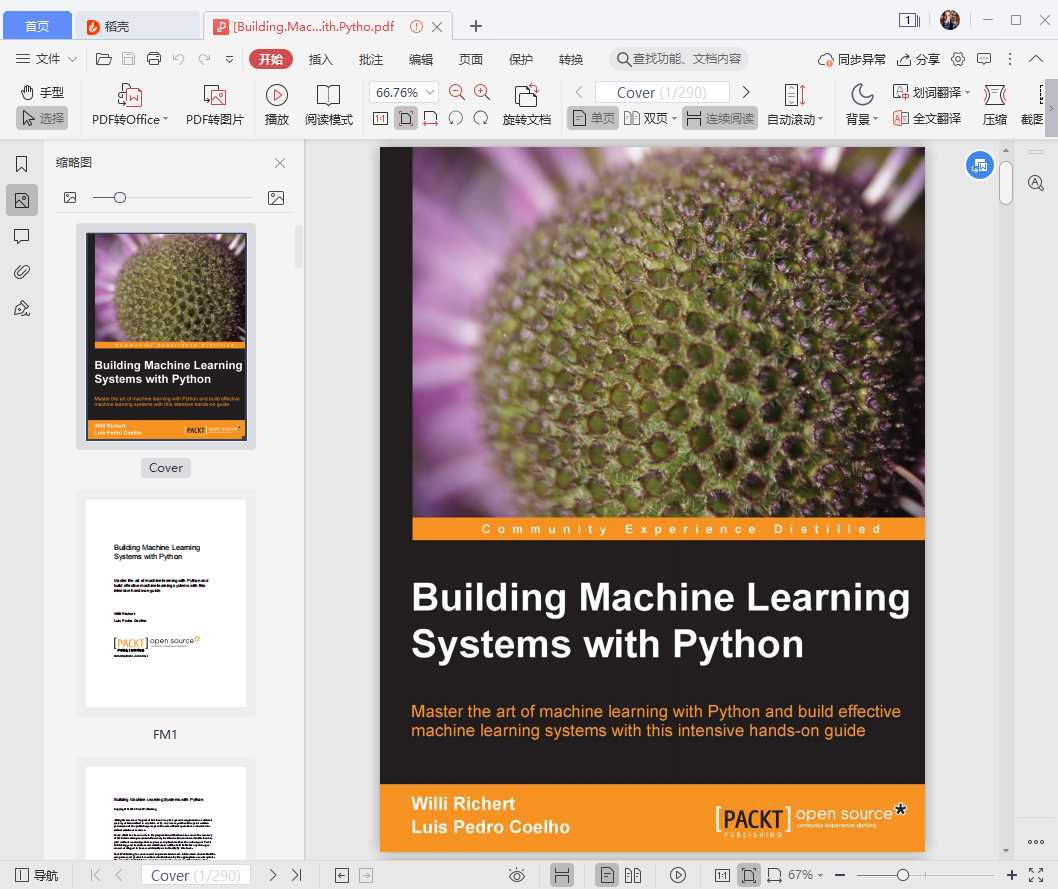Screen dimensions: 1058x889
Task: Adjust thumbnail size slider
Action: pos(119,198)
